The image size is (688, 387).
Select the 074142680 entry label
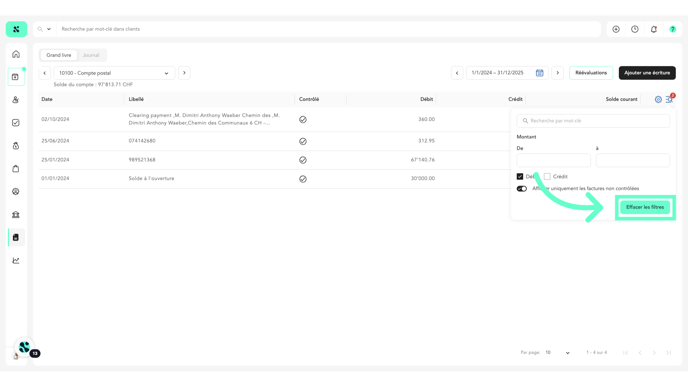[142, 141]
